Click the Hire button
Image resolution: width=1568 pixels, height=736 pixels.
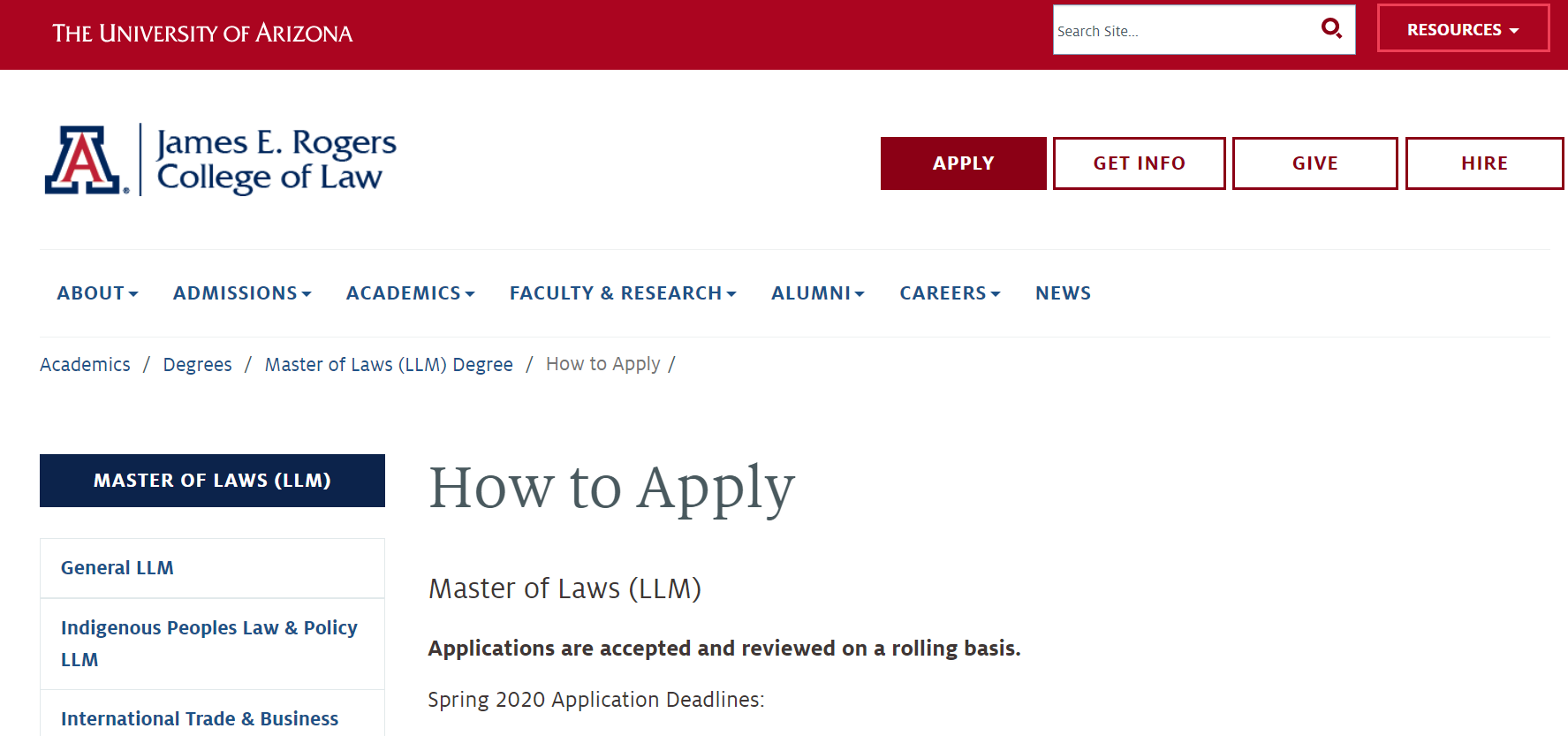[x=1485, y=163]
